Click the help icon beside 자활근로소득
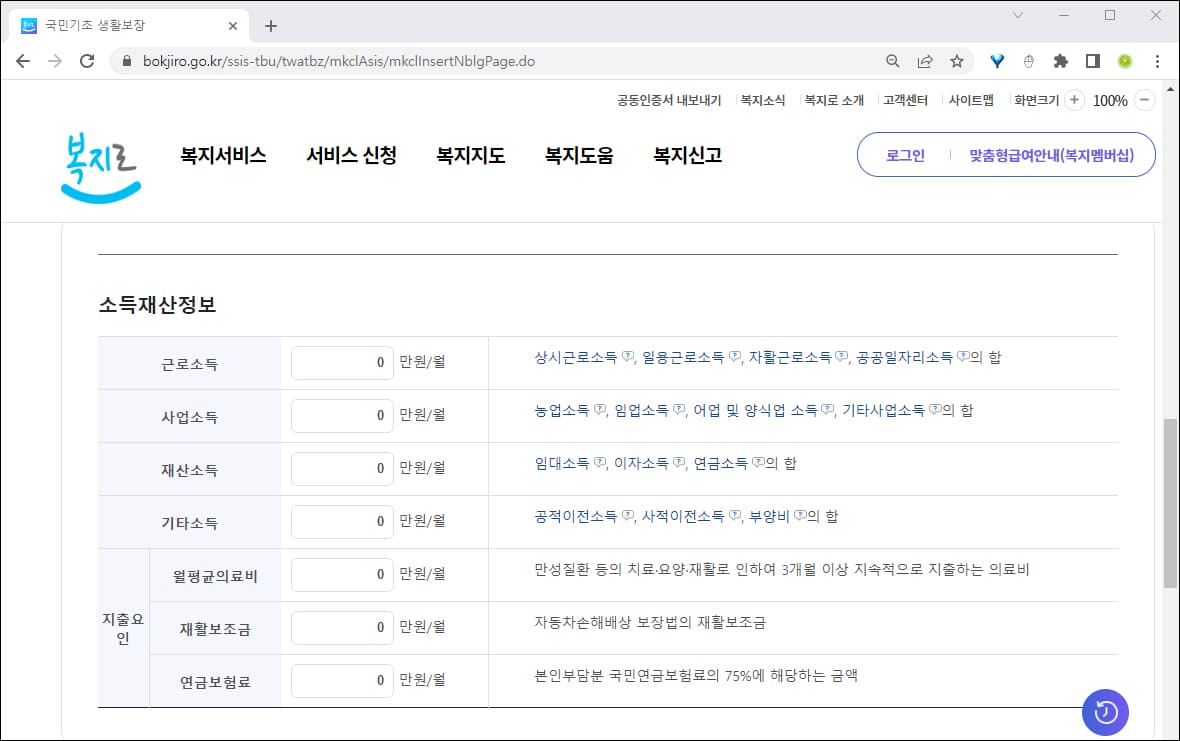This screenshot has height=741, width=1180. [840, 356]
